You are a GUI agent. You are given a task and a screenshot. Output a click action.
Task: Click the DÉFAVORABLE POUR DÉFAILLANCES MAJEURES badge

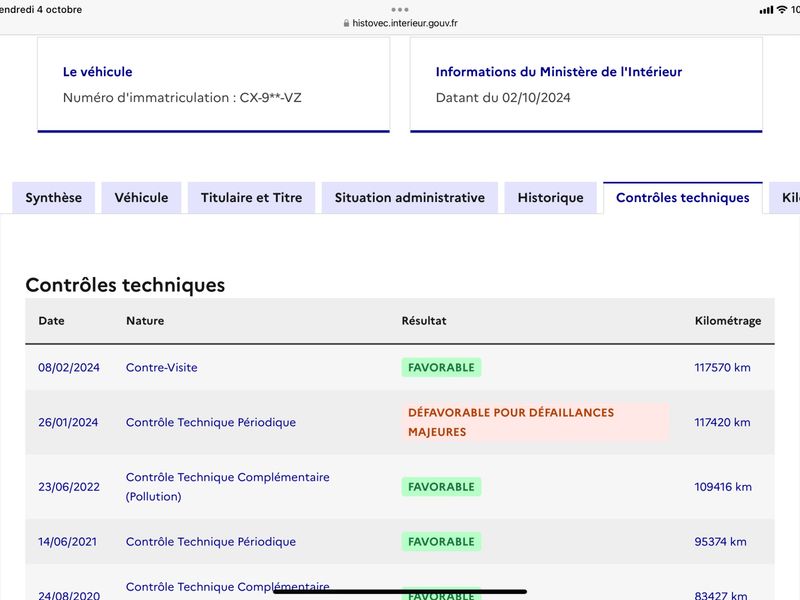pyautogui.click(x=535, y=422)
